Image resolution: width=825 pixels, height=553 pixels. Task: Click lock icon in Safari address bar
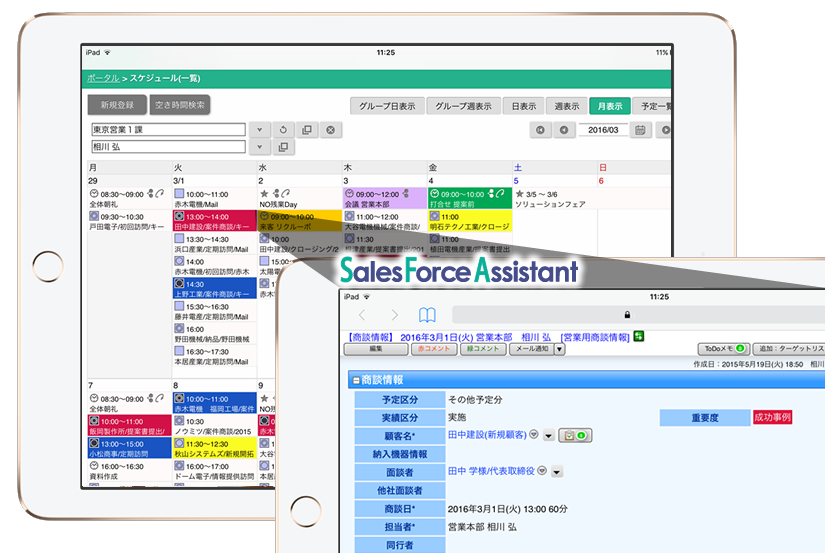point(627,315)
